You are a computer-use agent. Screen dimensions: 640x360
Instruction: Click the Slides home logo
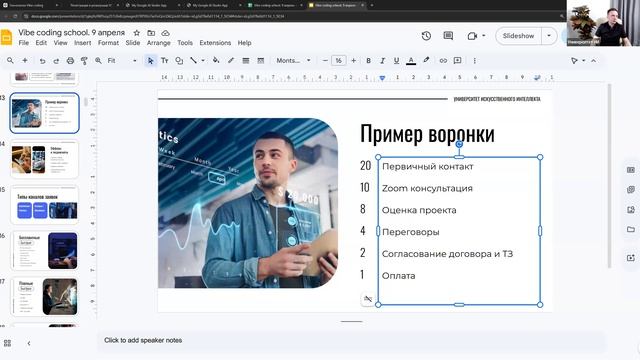click(7, 37)
